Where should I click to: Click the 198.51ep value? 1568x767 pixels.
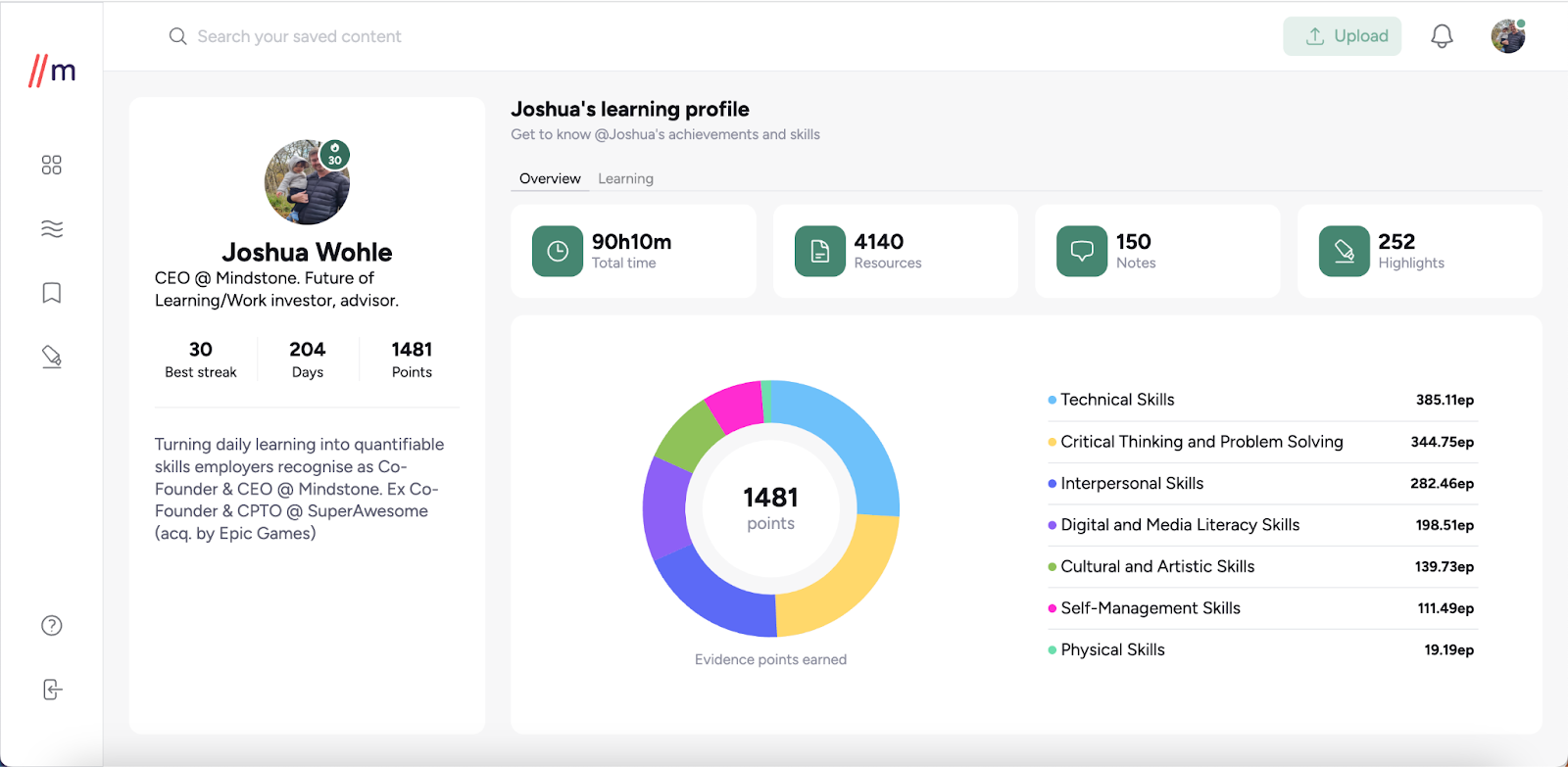click(1445, 525)
